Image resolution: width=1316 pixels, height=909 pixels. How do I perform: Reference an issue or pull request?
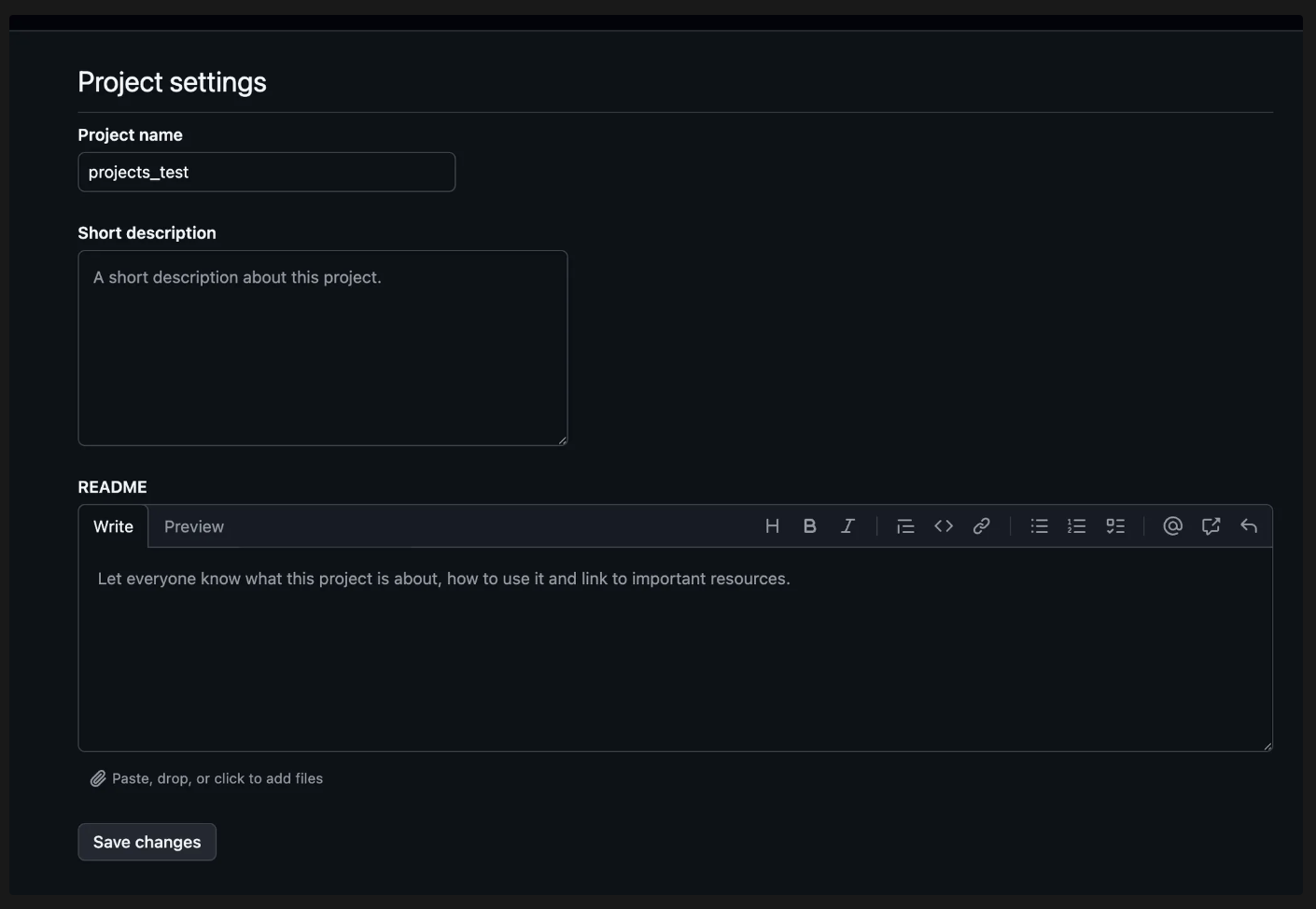point(1210,525)
